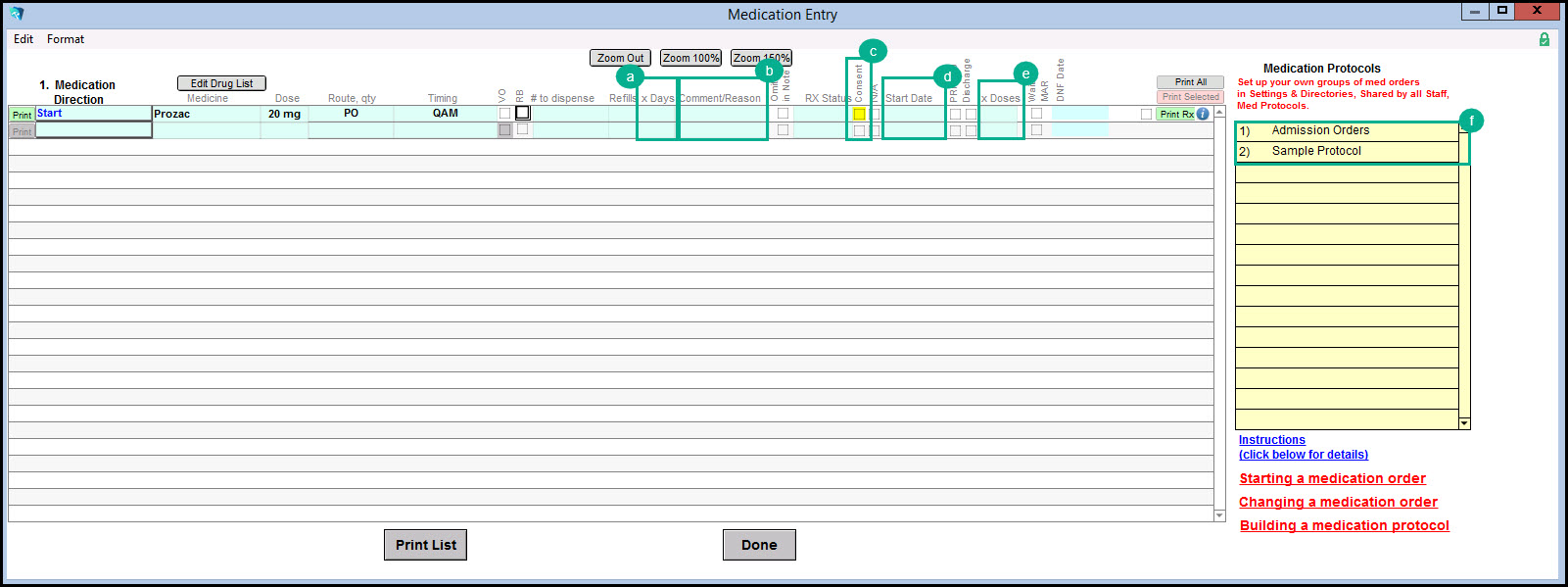This screenshot has width=1568, height=587.
Task: Maximize the Medication Entry window
Action: pyautogui.click(x=1501, y=11)
